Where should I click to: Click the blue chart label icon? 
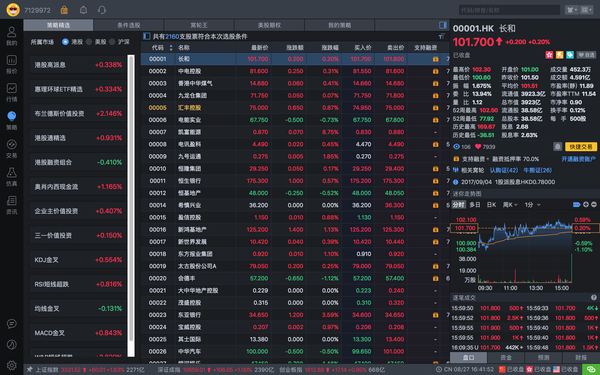(577, 205)
